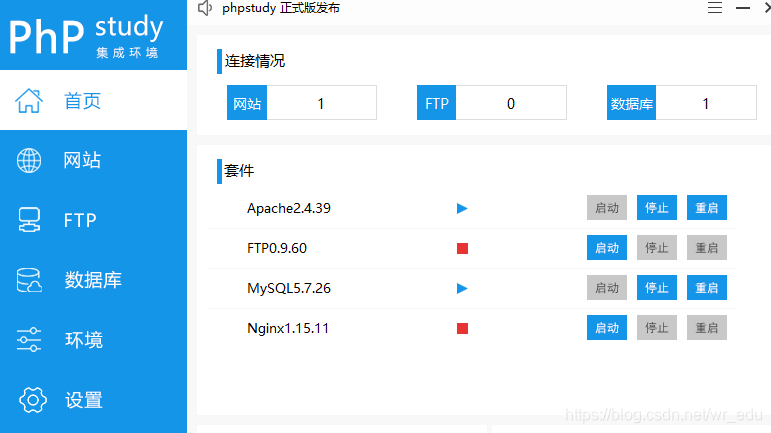The image size is (771, 433).
Task: Click the MySQL5.7.26 service name
Action: (x=289, y=288)
